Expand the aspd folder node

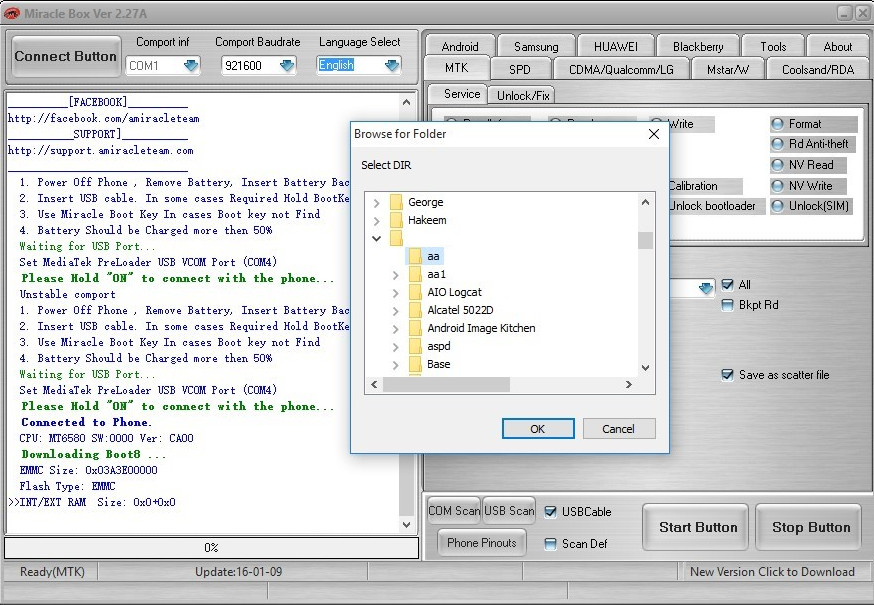pyautogui.click(x=396, y=346)
